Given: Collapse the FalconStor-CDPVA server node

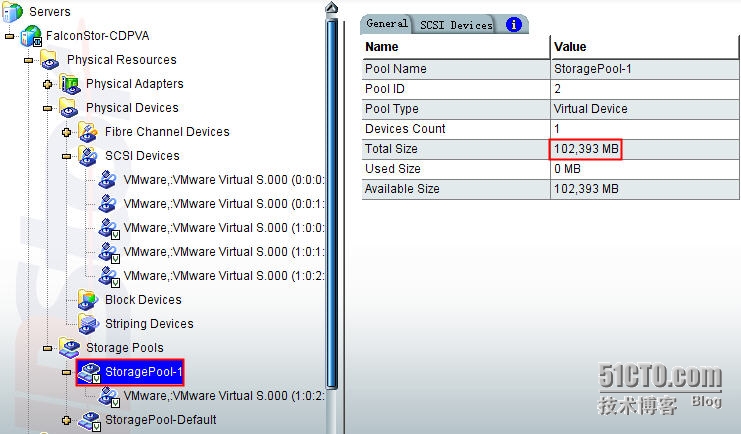Looking at the screenshot, I should point(9,36).
